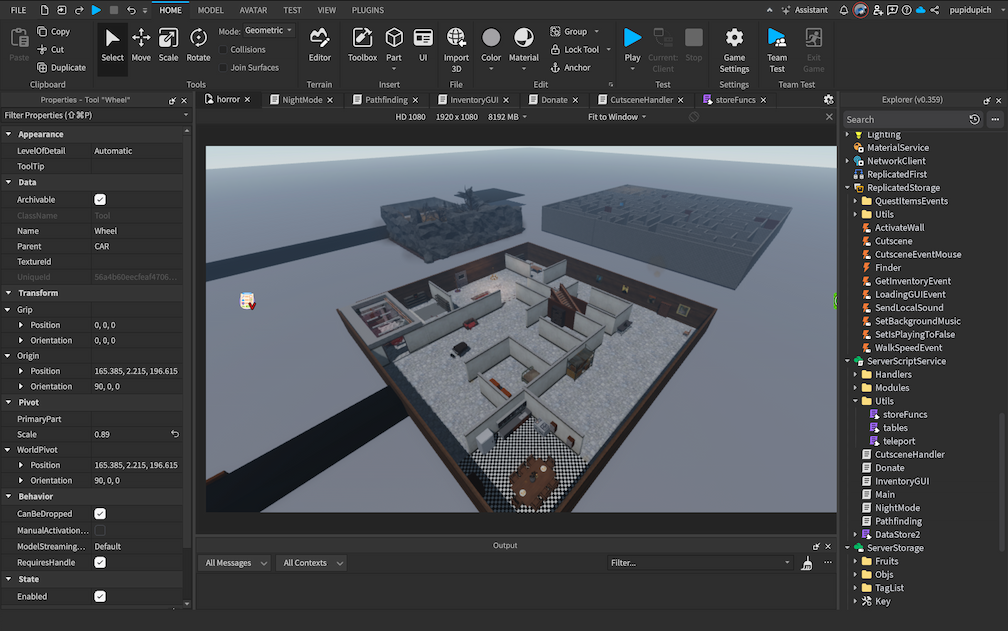This screenshot has width=1008, height=631.
Task: Uncheck the Archivable property
Action: click(100, 200)
